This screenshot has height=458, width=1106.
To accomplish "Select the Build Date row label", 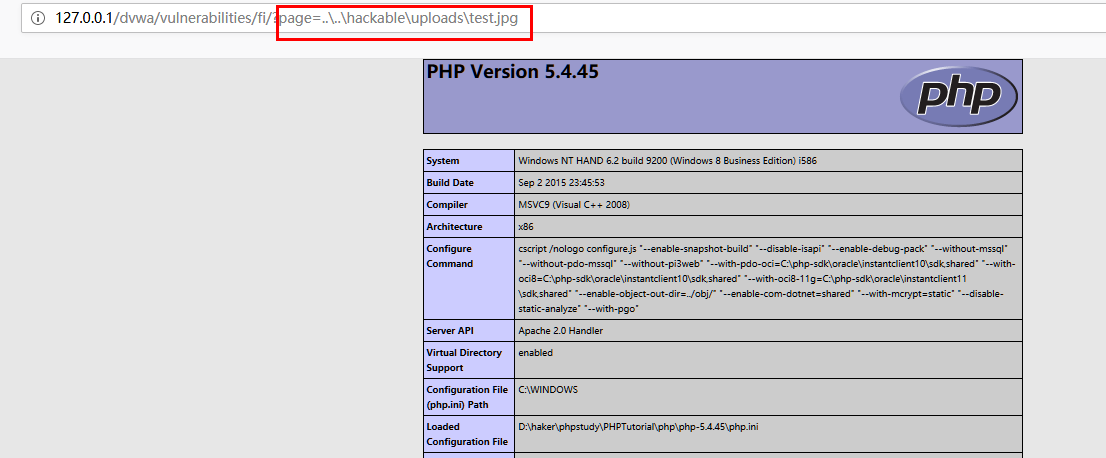I will (450, 183).
